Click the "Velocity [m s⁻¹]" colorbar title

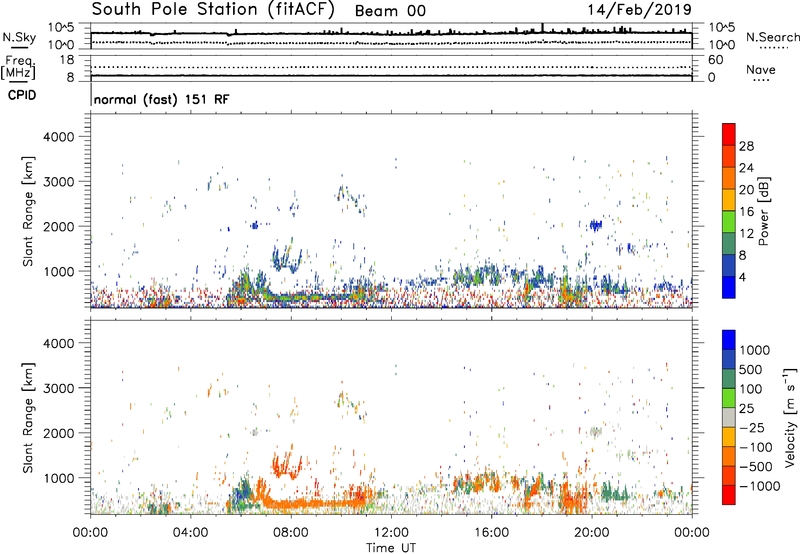(790, 417)
